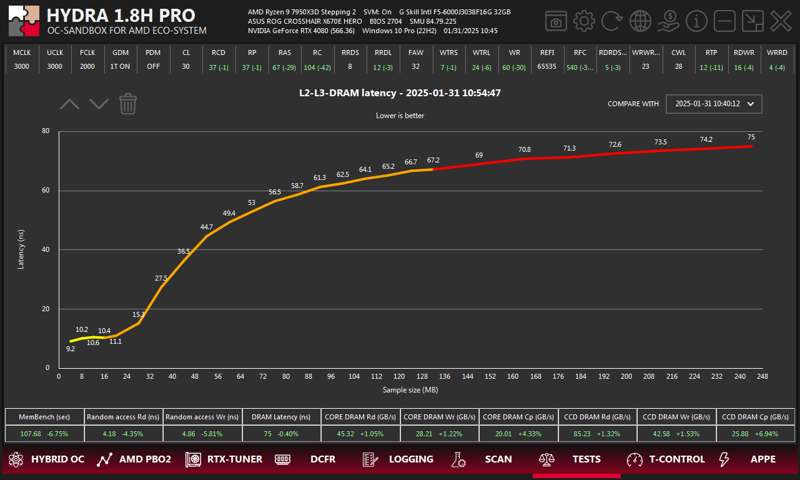Open the AMD PBO2 tab
The width and height of the screenshot is (800, 480).
[x=134, y=460]
